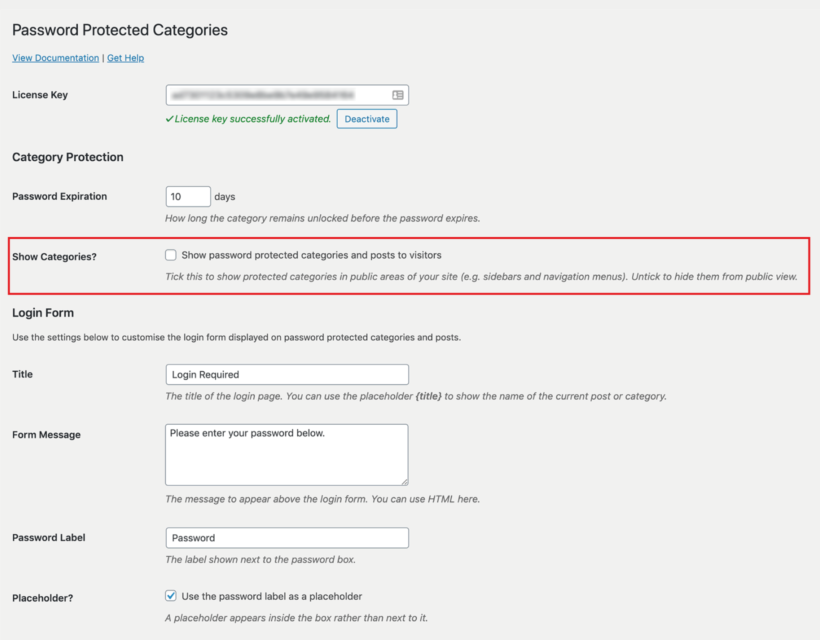
Task: Focus the Password Label input box
Action: tap(287, 537)
